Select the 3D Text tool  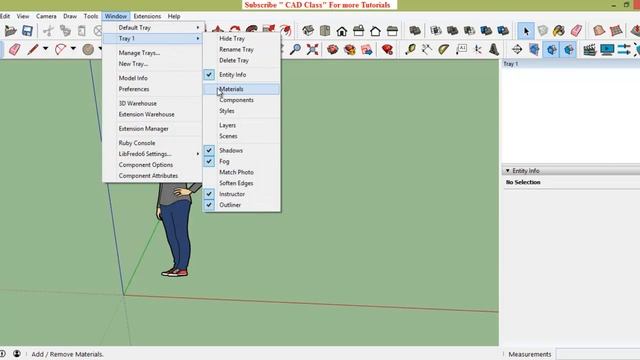coord(494,49)
